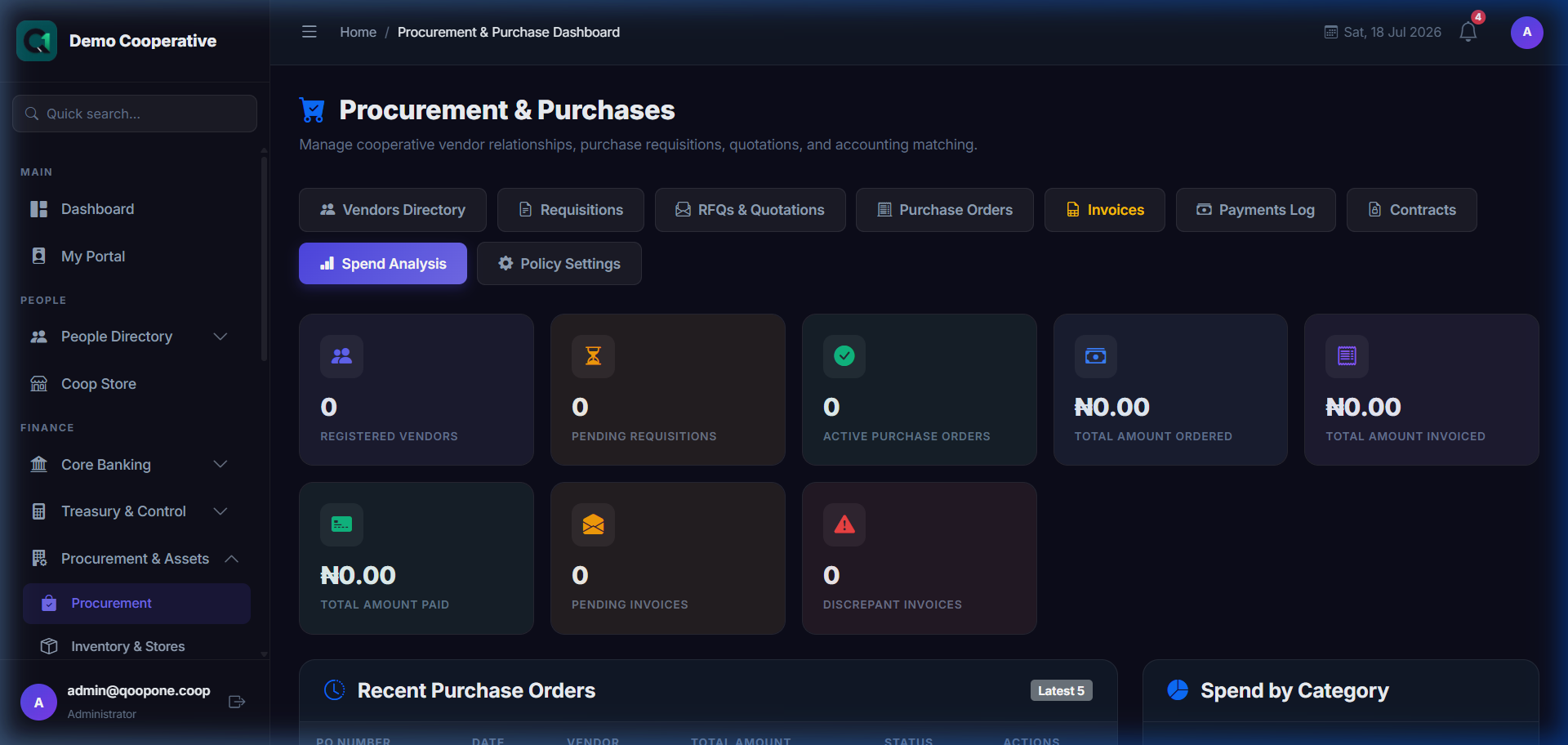
Task: Open the Contracts tab
Action: [x=1412, y=210]
